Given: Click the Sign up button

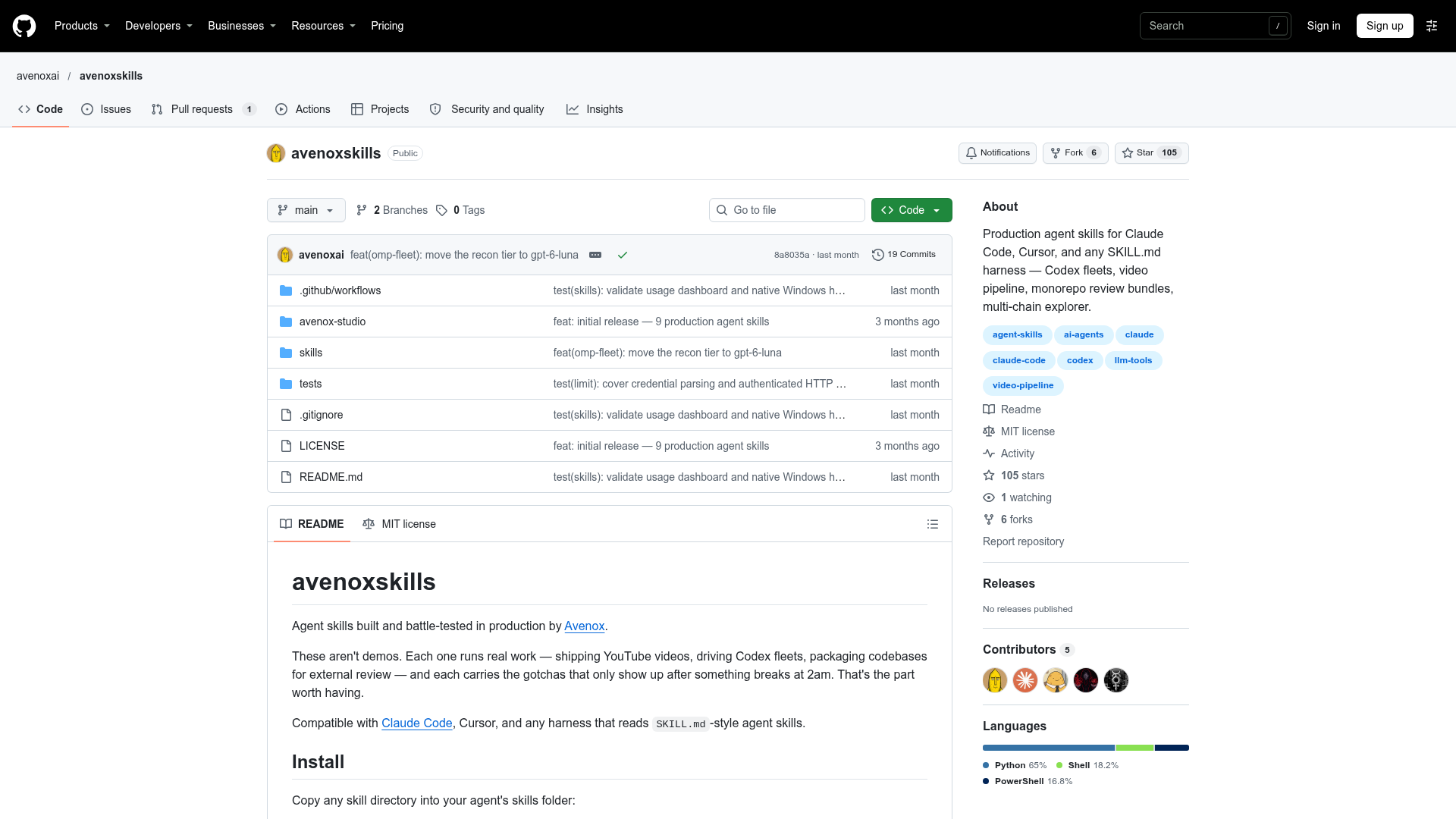Looking at the screenshot, I should coord(1385,26).
